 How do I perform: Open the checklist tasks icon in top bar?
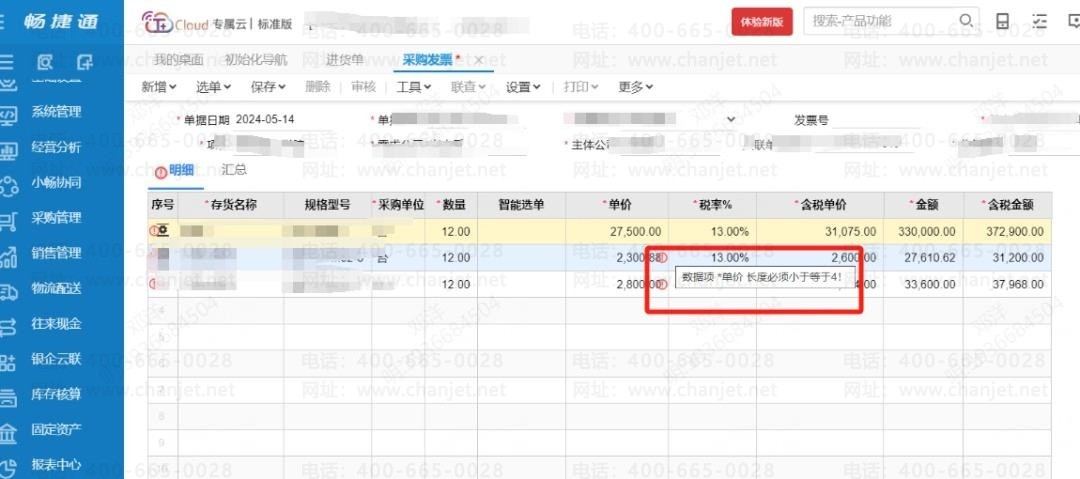(1039, 21)
